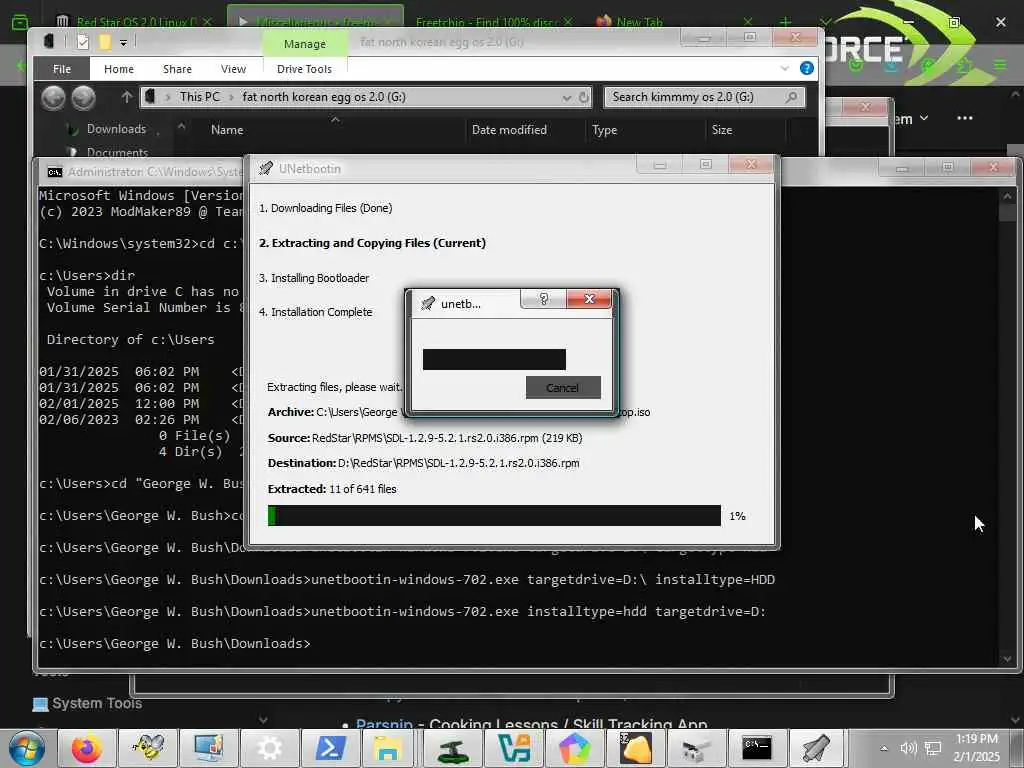
Task: Open Customize Quick Access Toolbar dropdown
Action: tap(123, 42)
